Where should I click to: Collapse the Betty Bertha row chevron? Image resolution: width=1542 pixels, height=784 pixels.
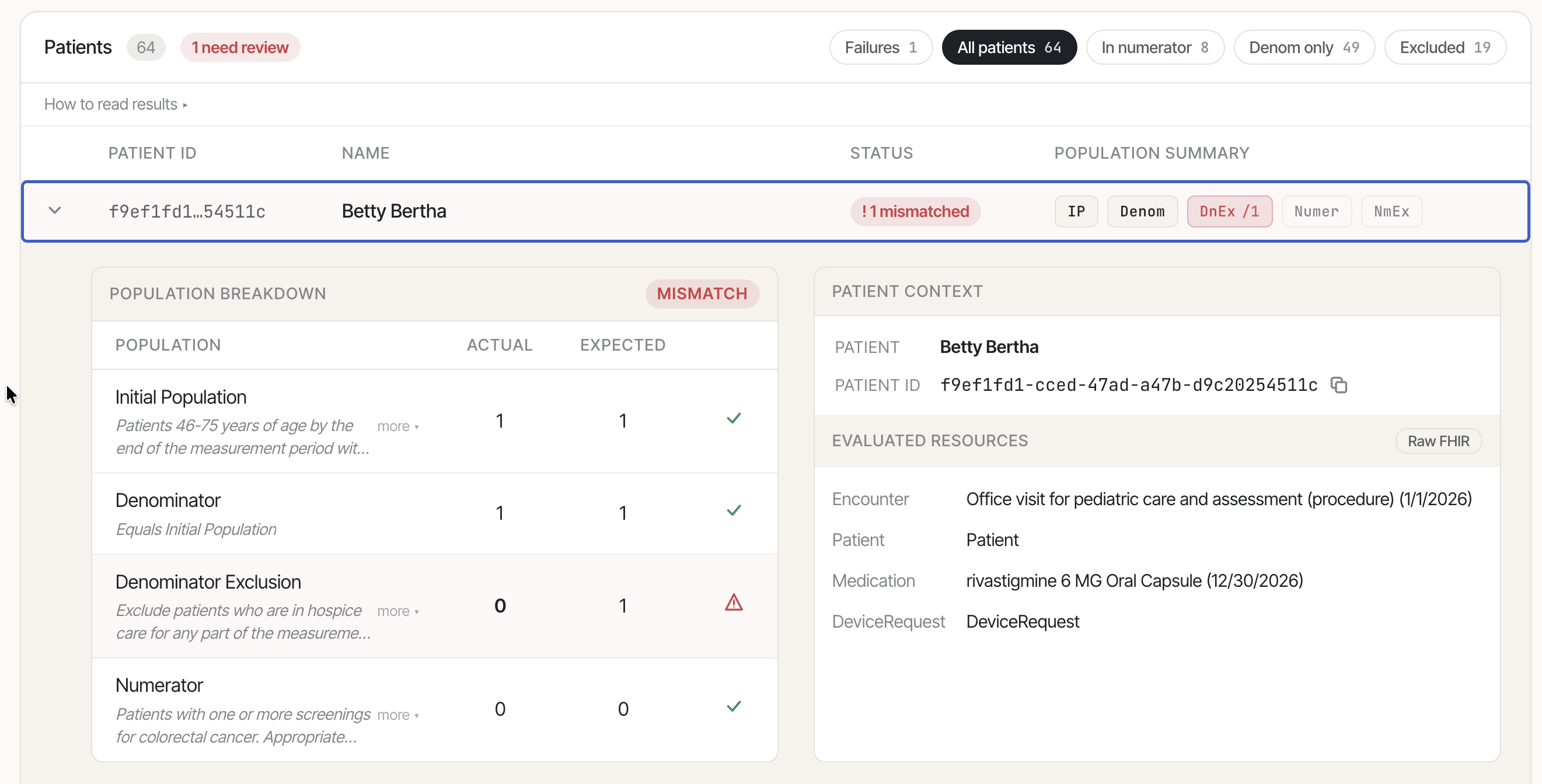pos(54,211)
